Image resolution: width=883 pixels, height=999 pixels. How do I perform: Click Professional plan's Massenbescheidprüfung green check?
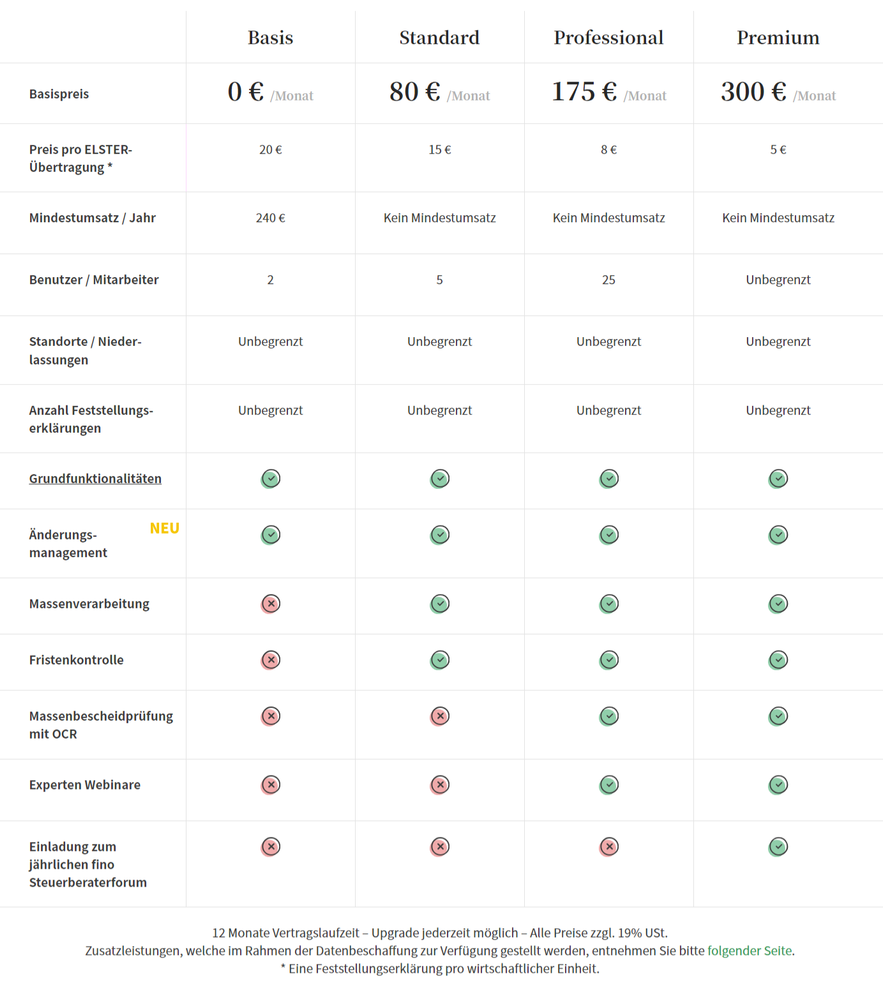pos(609,716)
